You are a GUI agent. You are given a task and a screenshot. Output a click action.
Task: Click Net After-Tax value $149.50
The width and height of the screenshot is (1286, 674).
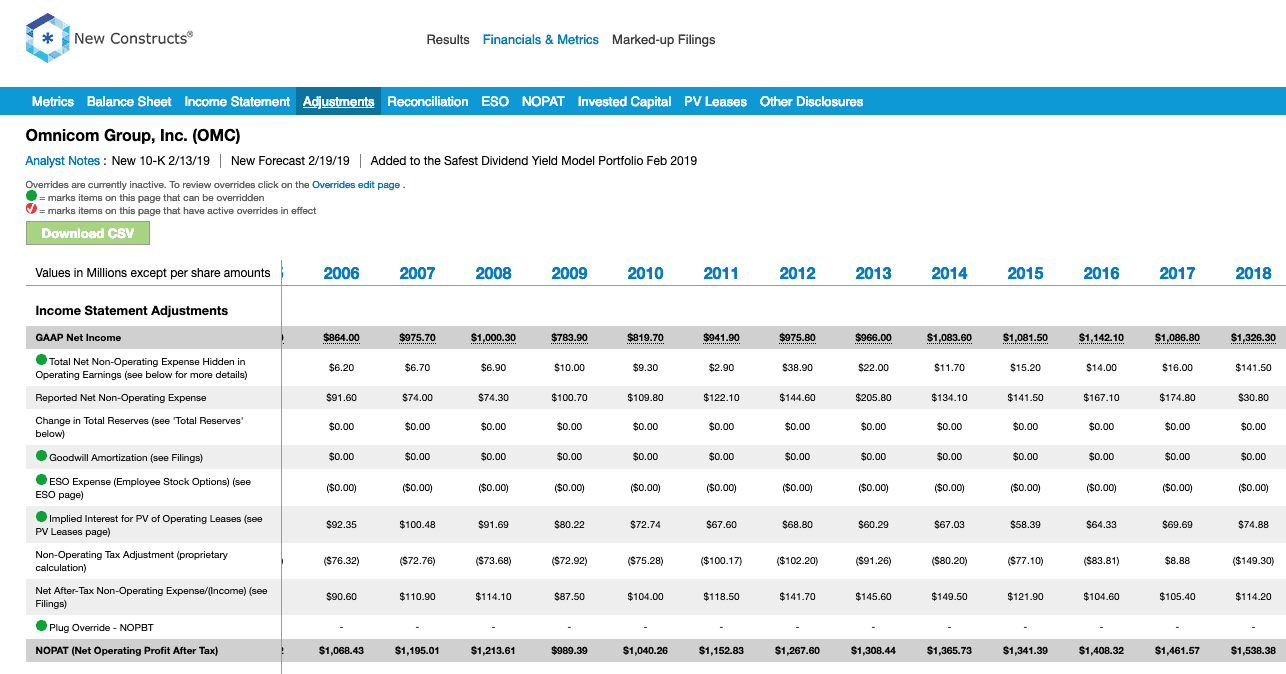point(950,597)
